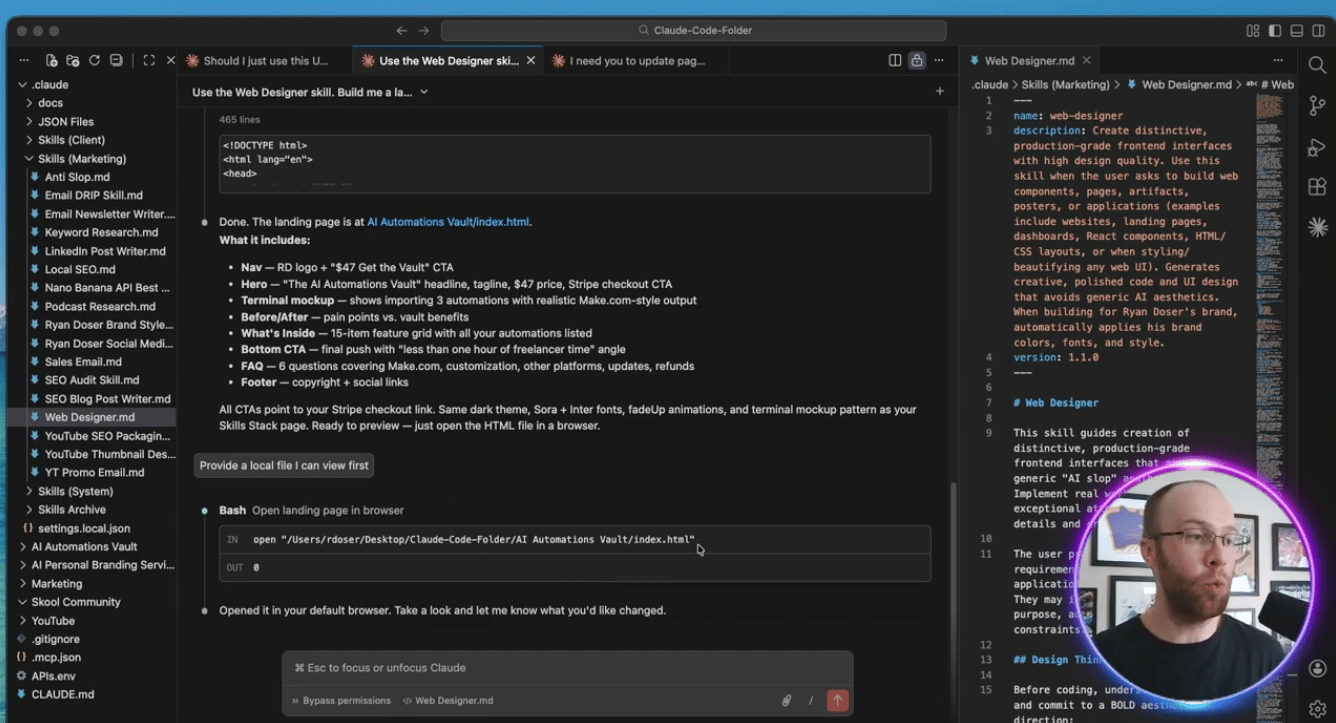Open the conversation title dropdown chevron
The height and width of the screenshot is (723, 1336).
point(424,92)
